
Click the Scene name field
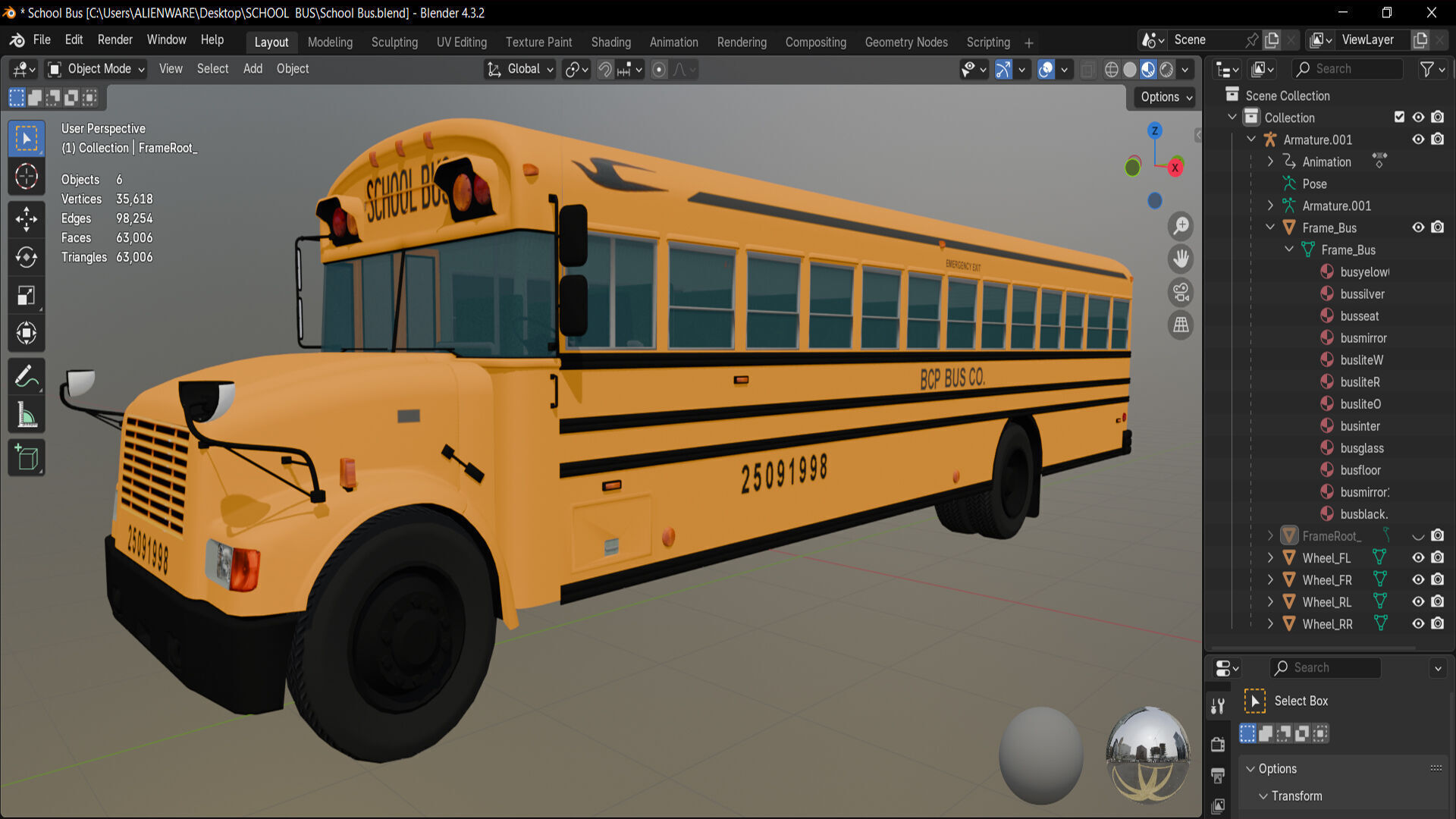pyautogui.click(x=1206, y=40)
